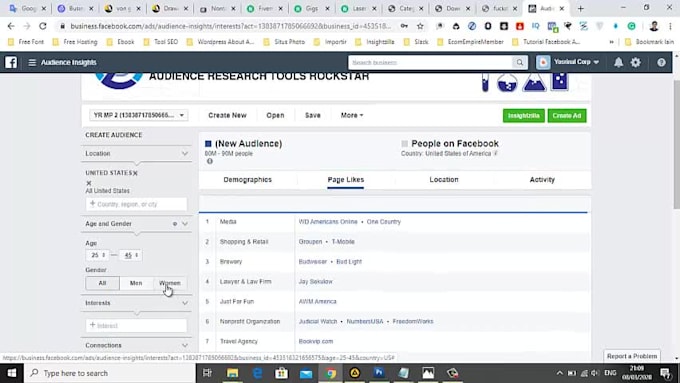This screenshot has height=383, width=680.
Task: Switch to Location tab
Action: click(444, 180)
